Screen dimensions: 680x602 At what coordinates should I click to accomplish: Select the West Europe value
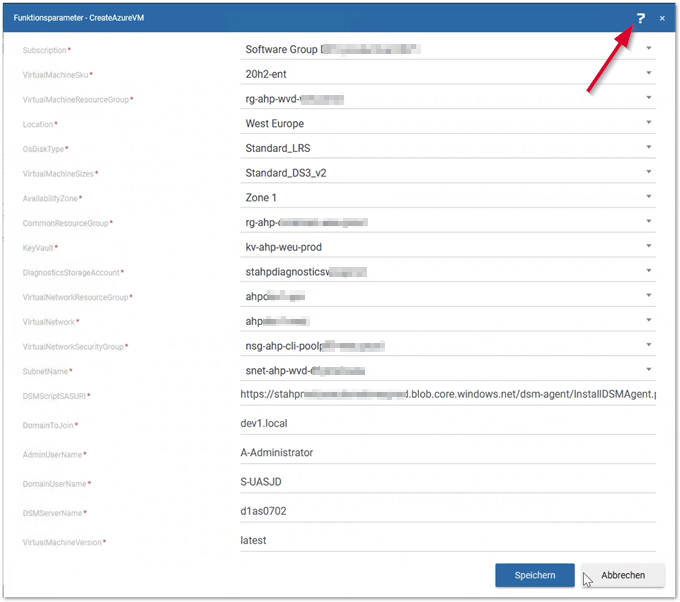pyautogui.click(x=275, y=124)
